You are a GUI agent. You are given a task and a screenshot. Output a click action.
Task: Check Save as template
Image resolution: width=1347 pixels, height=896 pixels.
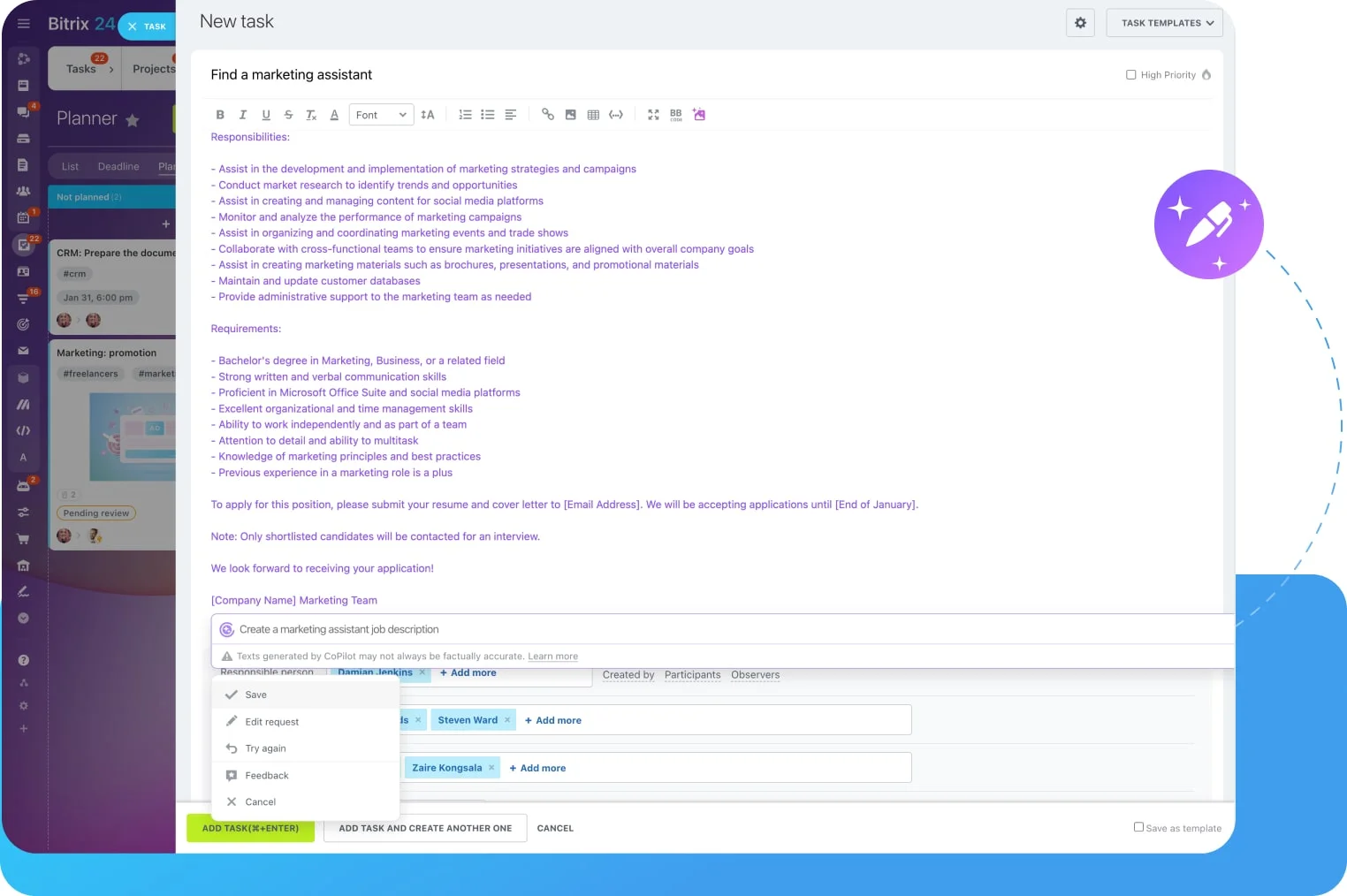pos(1139,827)
